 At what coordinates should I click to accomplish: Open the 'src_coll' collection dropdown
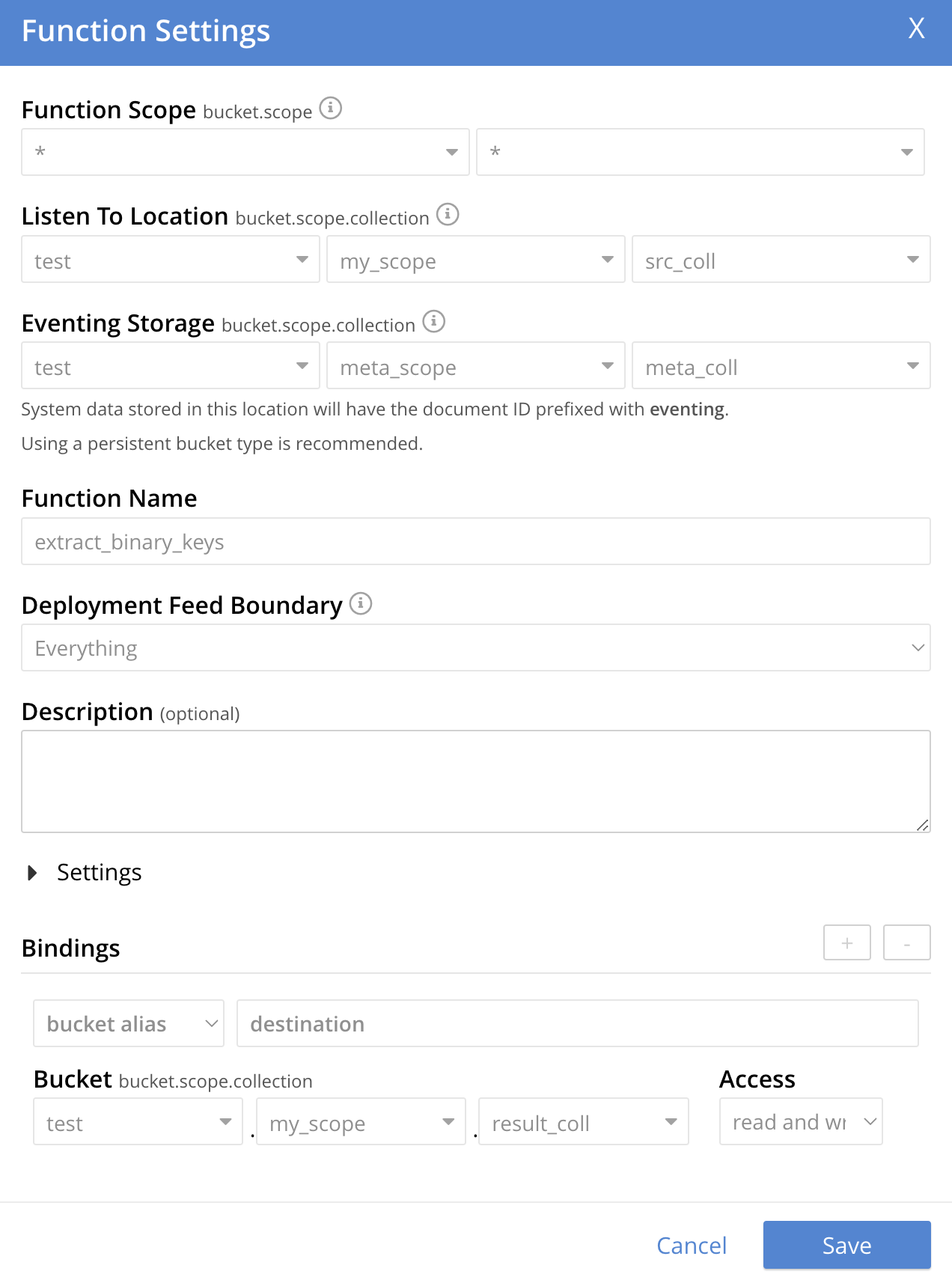(x=781, y=259)
